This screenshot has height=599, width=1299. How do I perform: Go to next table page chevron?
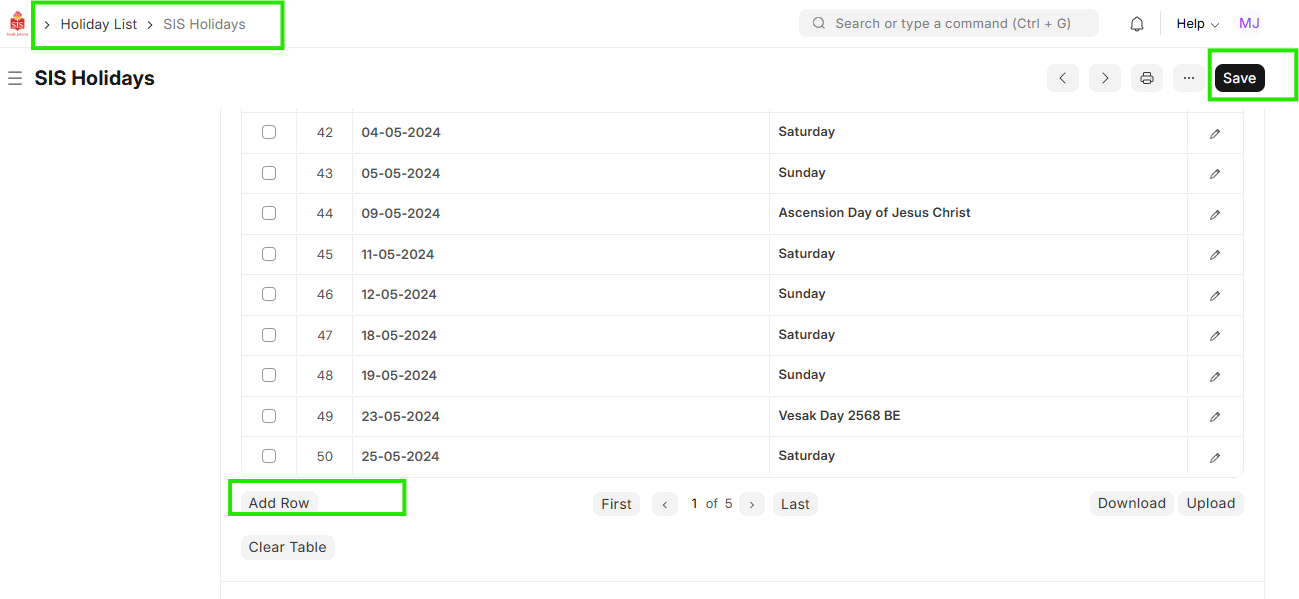(752, 504)
